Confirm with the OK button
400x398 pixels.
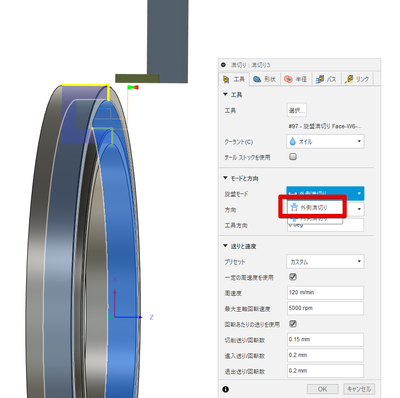click(x=322, y=389)
